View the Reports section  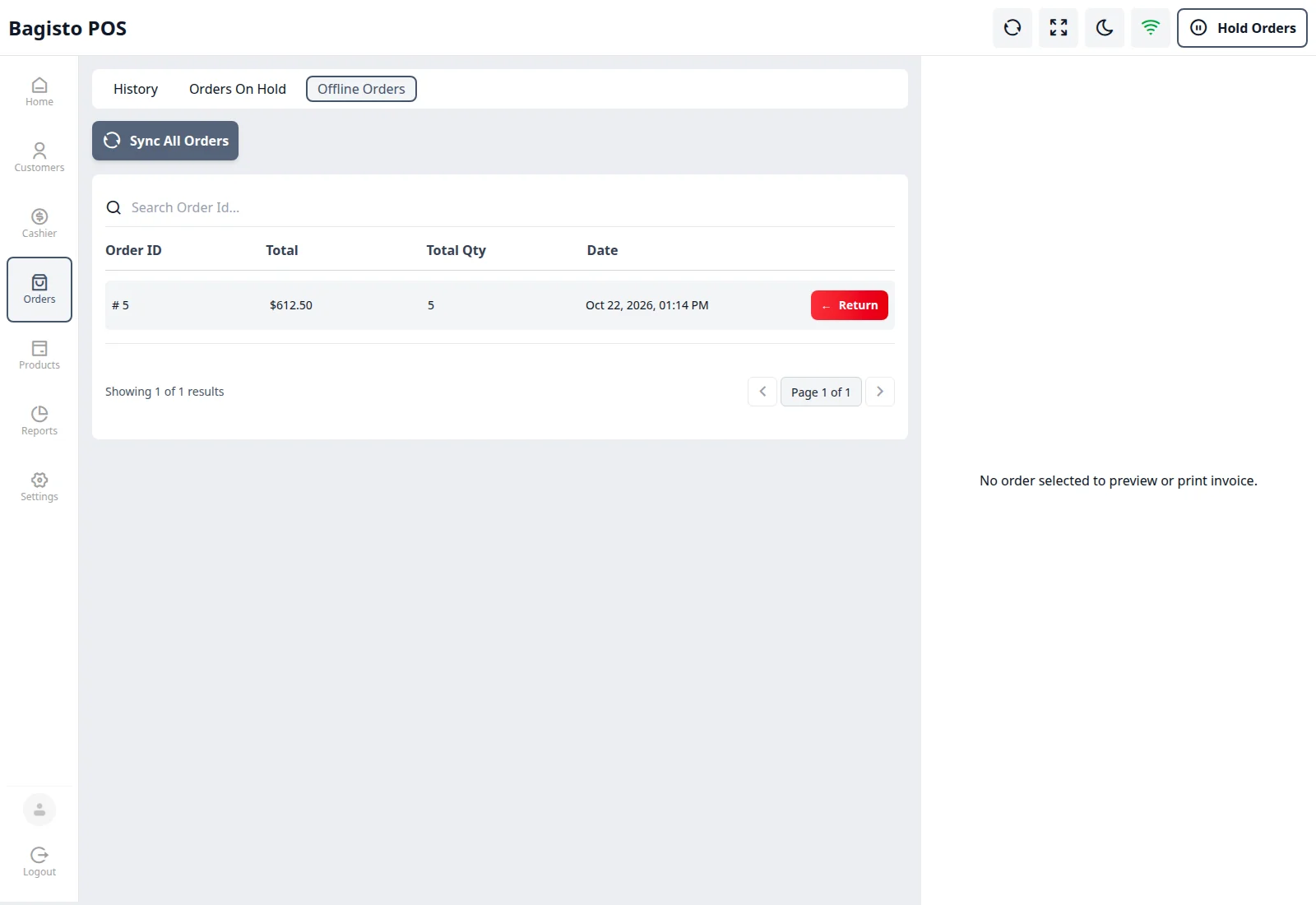point(39,421)
